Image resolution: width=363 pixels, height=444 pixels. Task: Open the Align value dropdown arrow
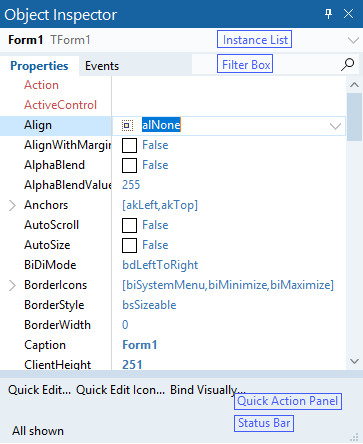coord(335,126)
